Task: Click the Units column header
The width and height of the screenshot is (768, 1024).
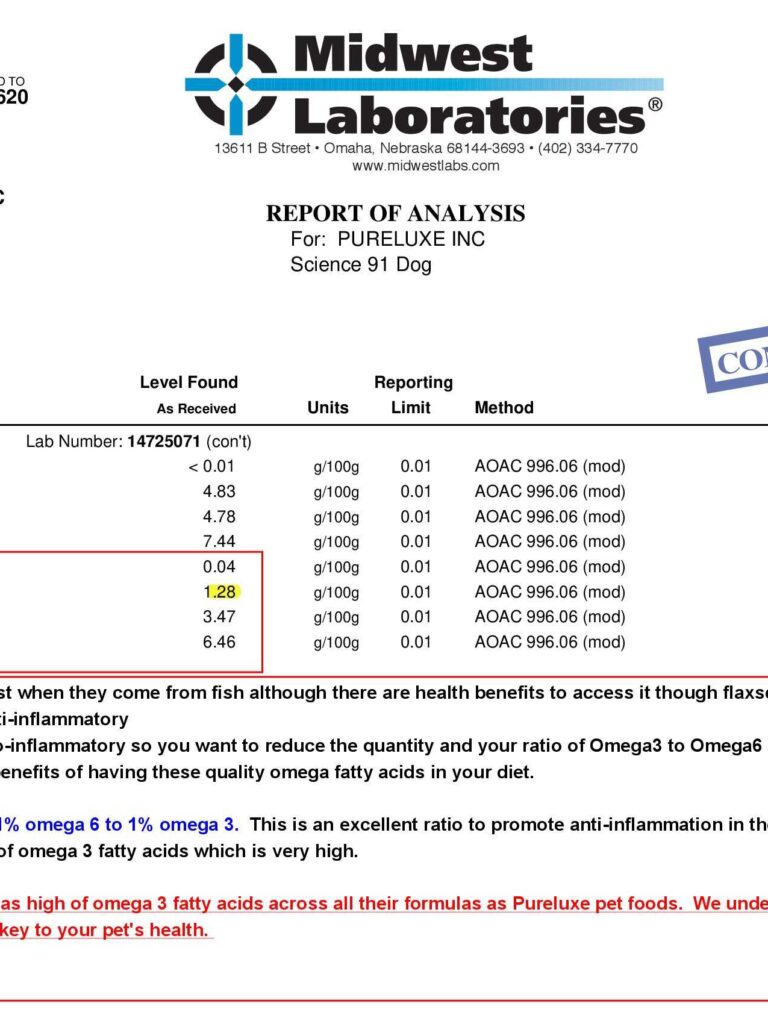Action: (x=328, y=408)
